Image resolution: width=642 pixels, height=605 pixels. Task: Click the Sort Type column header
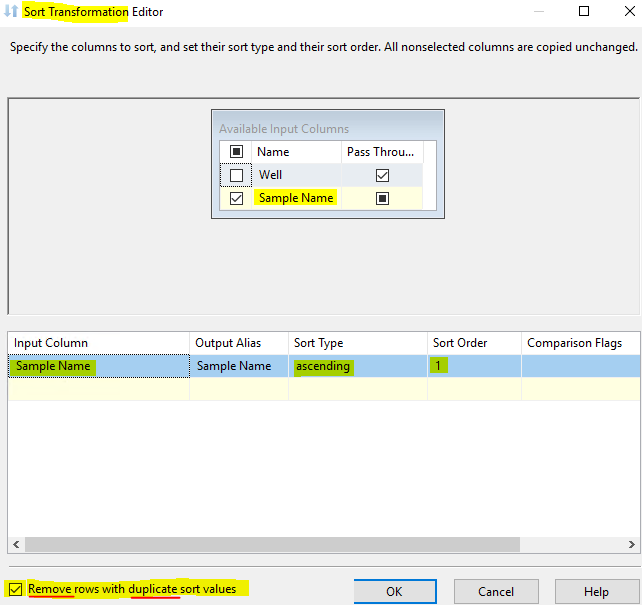tap(358, 343)
